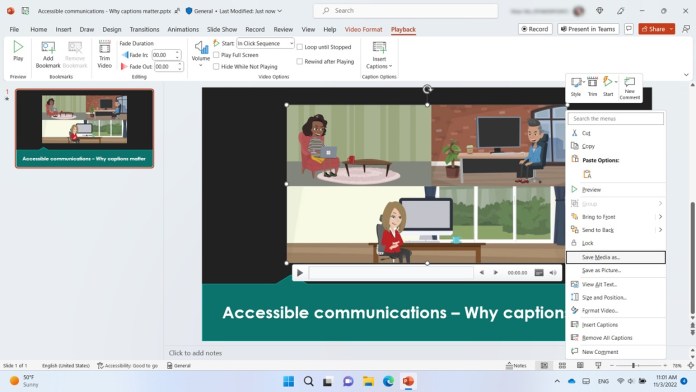Click the Play preview icon in ribbon

(x=18, y=47)
